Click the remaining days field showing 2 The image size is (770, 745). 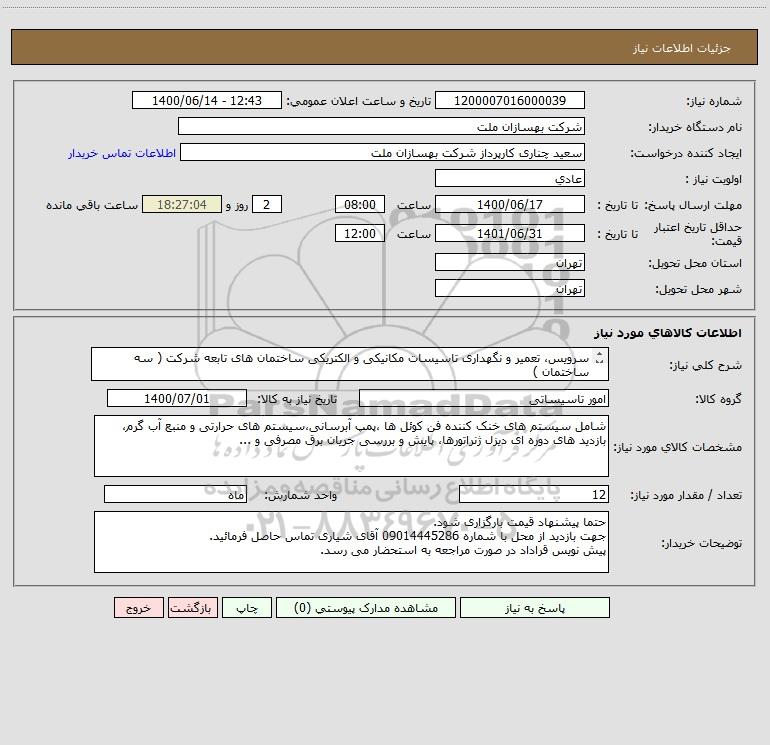267,204
